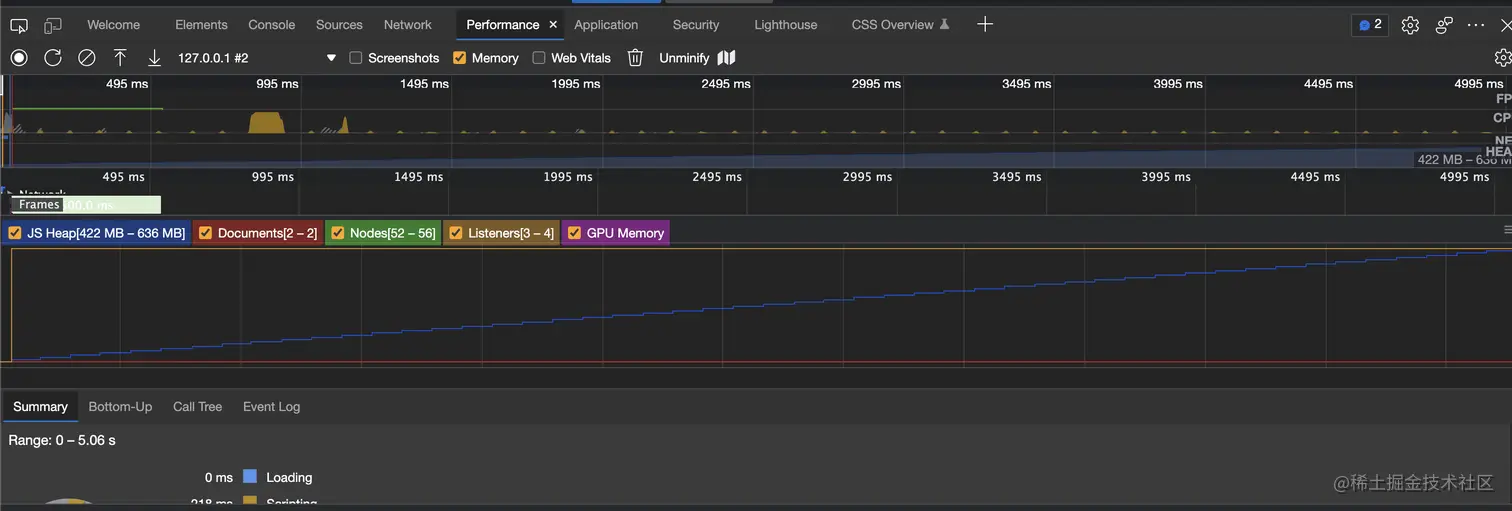
Task: Enable the Web Vitals checkbox
Action: coord(539,58)
